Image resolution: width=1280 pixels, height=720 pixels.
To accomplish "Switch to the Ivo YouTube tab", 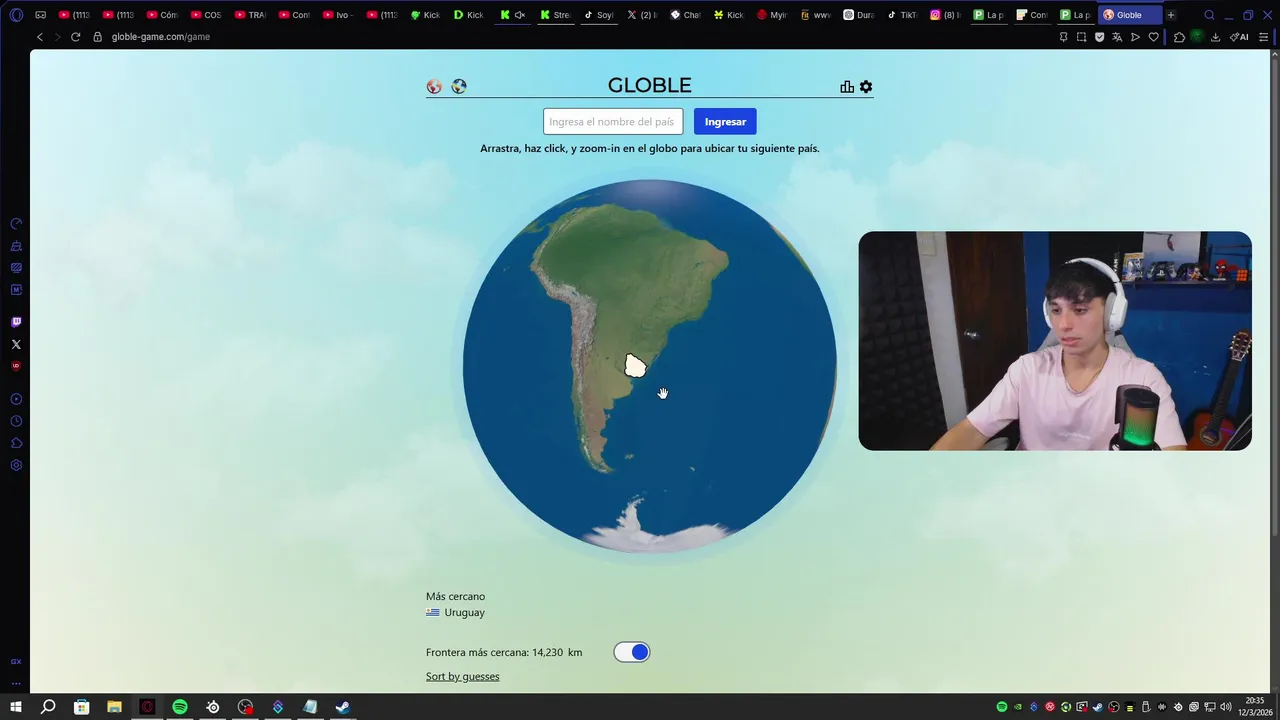I will pos(337,15).
